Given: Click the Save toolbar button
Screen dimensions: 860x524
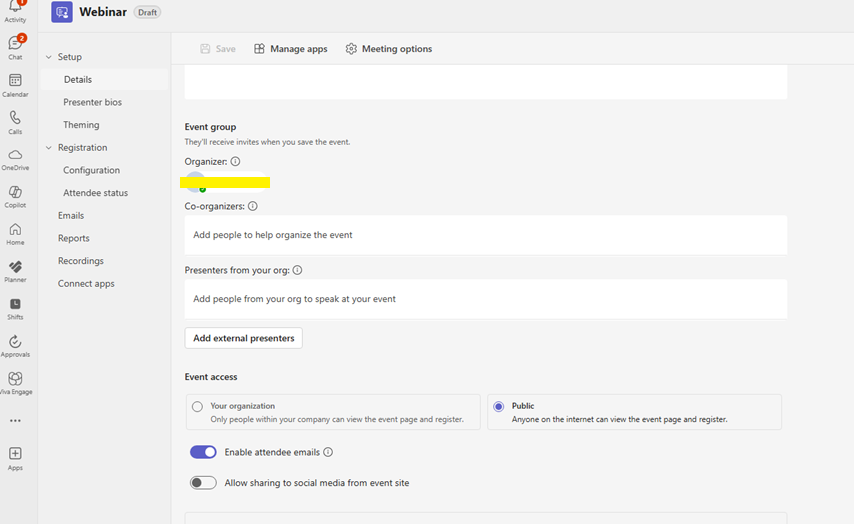Looking at the screenshot, I should click(x=218, y=49).
